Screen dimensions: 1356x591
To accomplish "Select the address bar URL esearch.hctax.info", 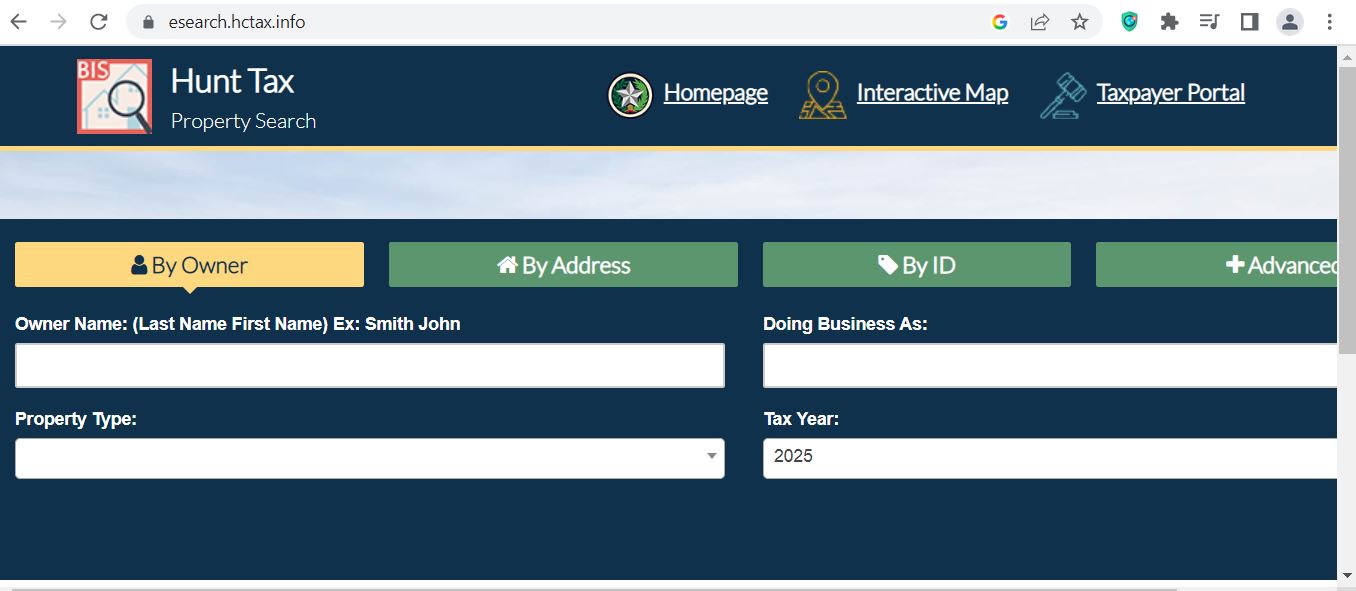I will [x=237, y=21].
